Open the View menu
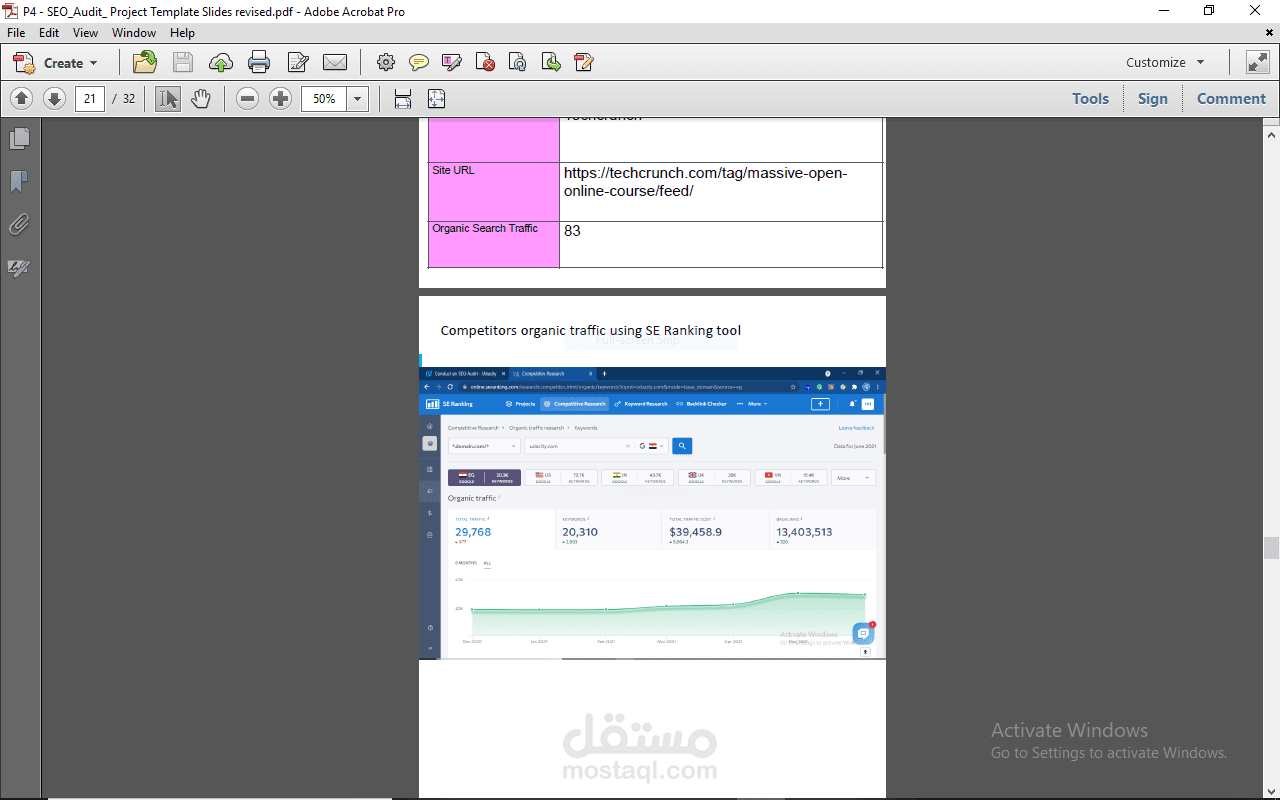This screenshot has height=800, width=1280. click(x=85, y=33)
